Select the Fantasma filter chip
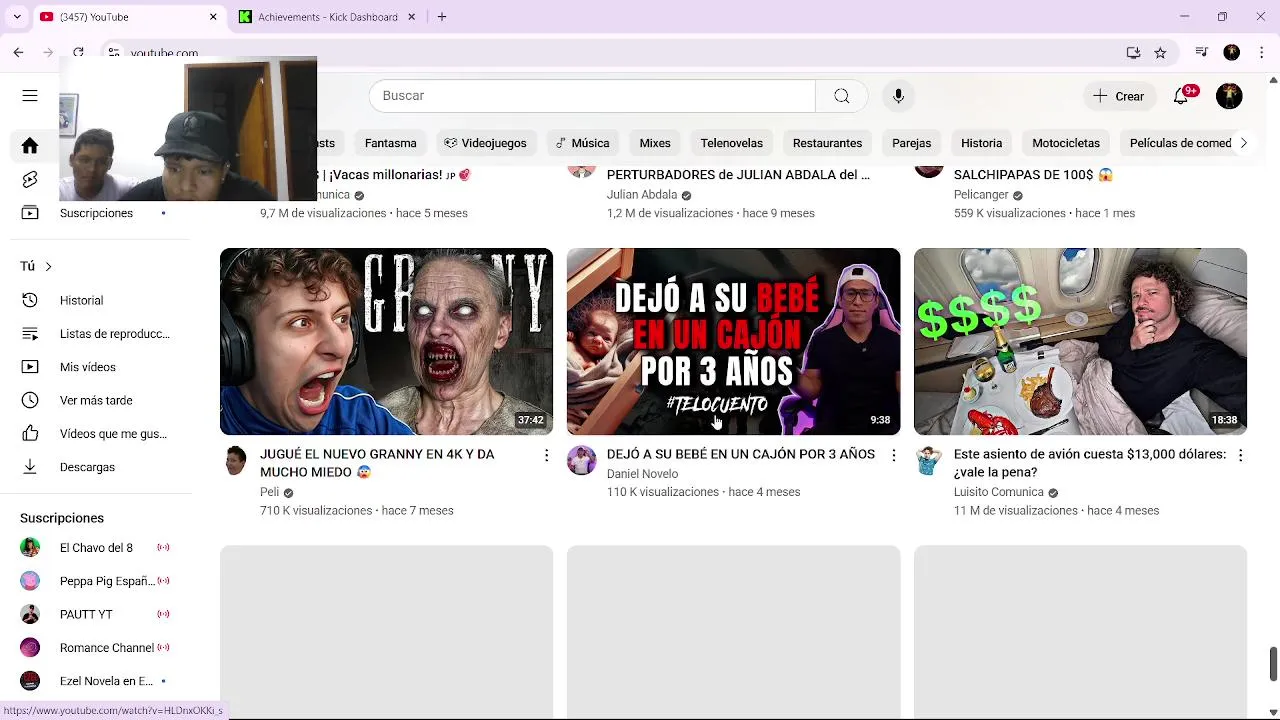The image size is (1280, 720). point(390,143)
